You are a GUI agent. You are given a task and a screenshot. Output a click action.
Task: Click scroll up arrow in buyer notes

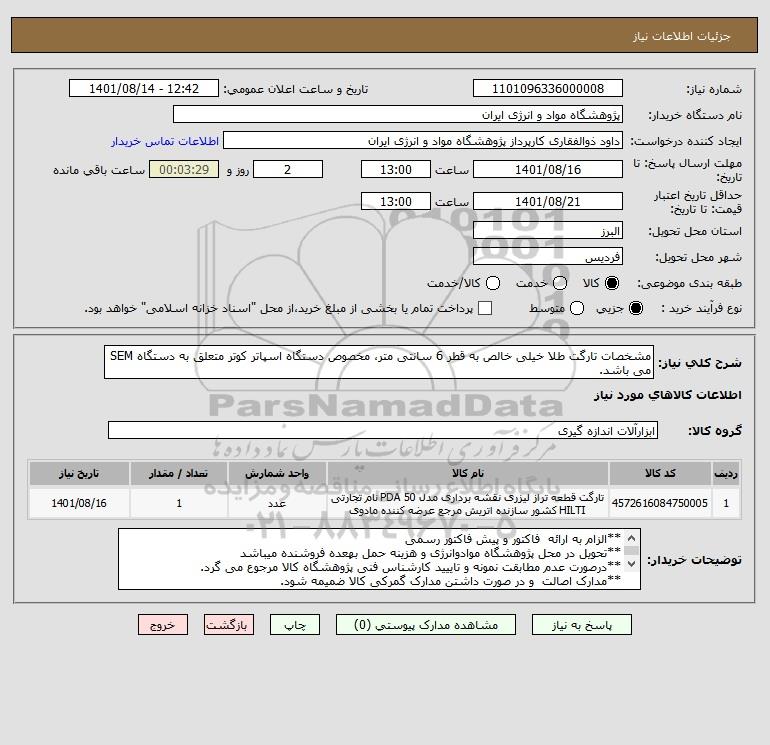[x=632, y=538]
